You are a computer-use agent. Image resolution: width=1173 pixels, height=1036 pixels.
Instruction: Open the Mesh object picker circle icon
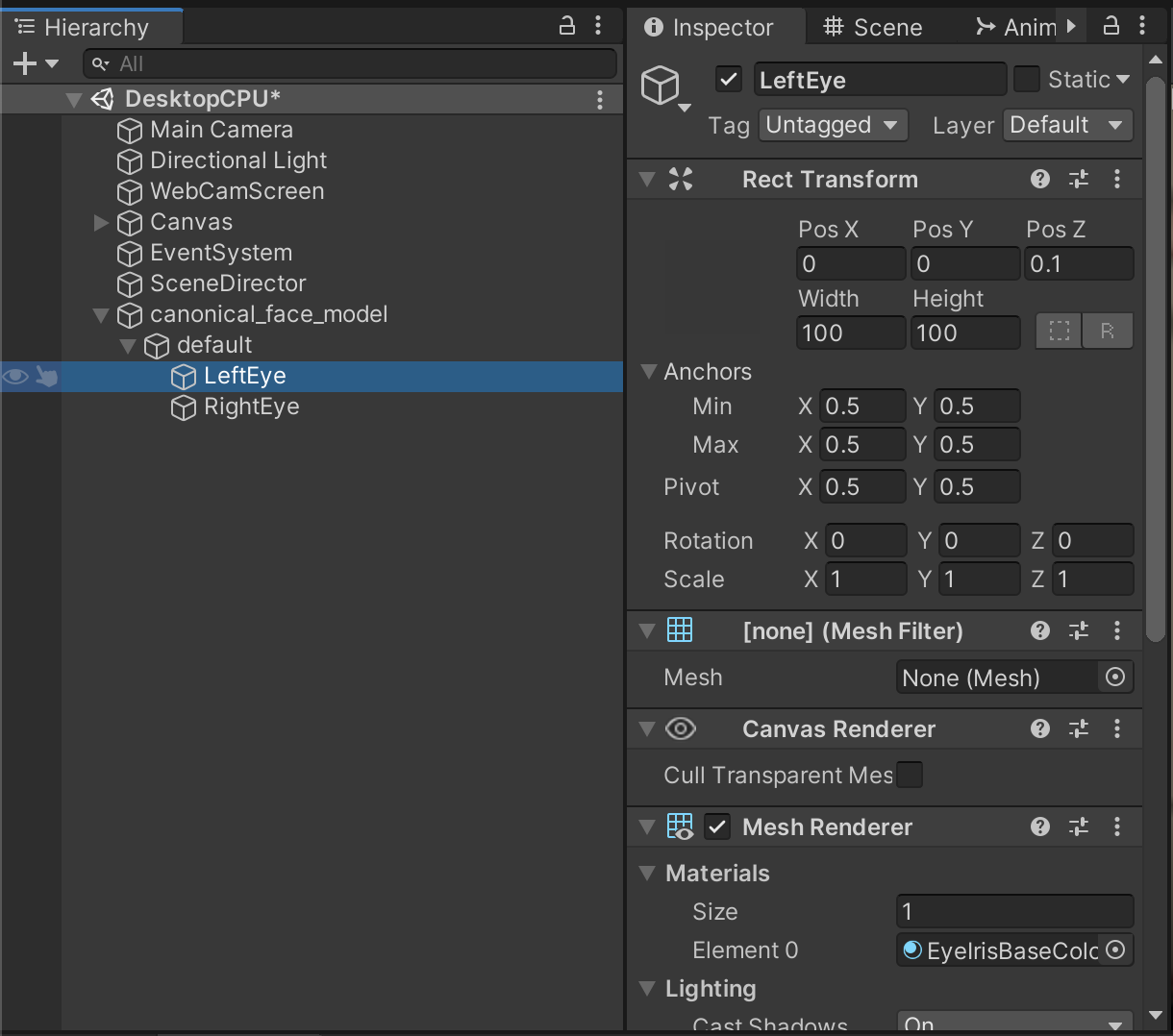(x=1115, y=678)
